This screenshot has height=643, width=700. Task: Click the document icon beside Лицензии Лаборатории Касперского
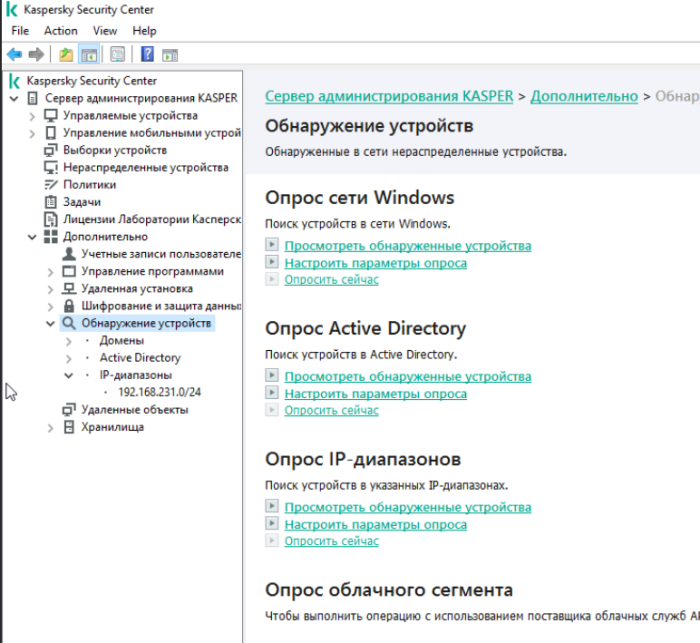(x=51, y=219)
